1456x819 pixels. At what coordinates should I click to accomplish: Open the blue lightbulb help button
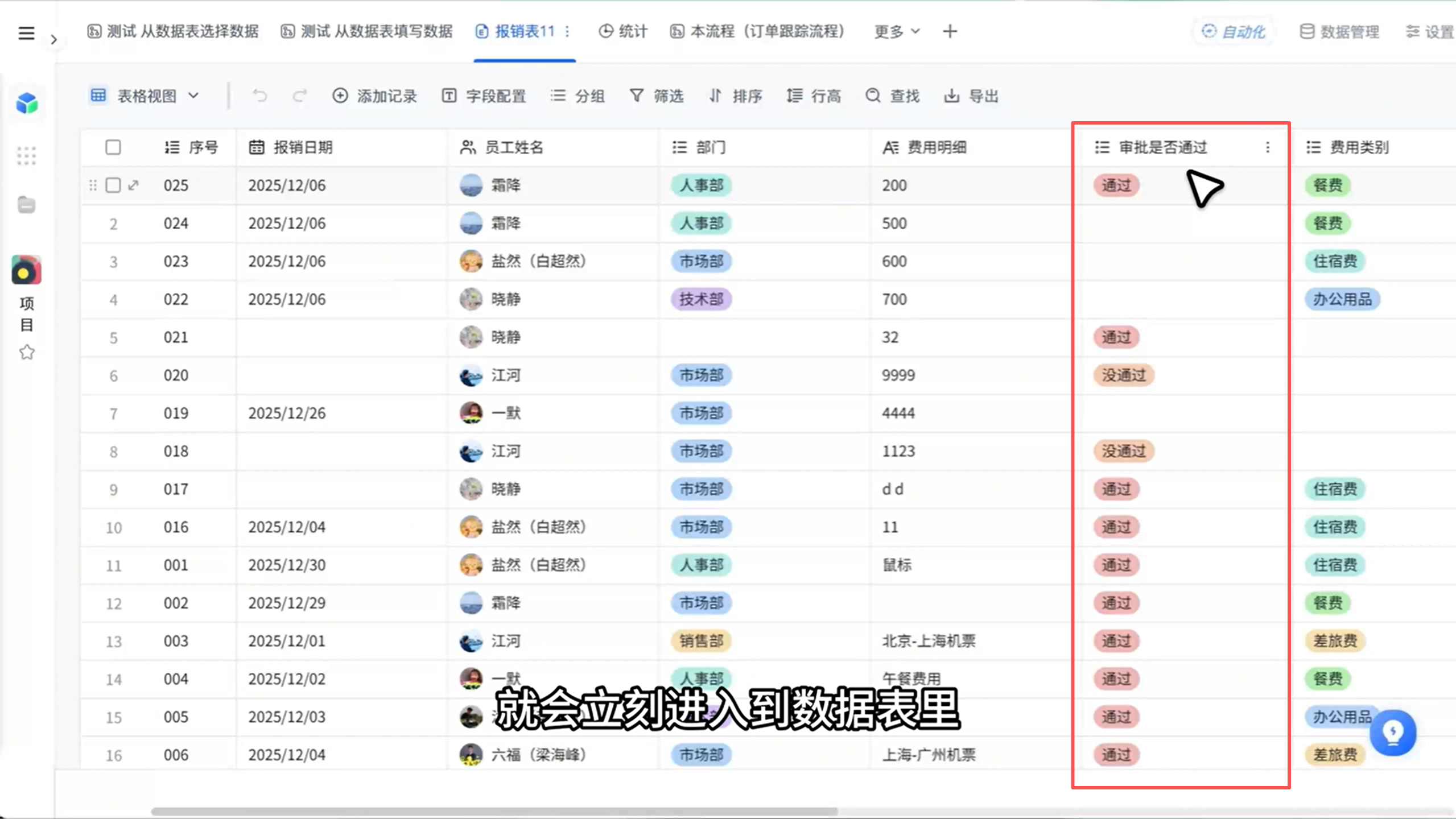1393,733
